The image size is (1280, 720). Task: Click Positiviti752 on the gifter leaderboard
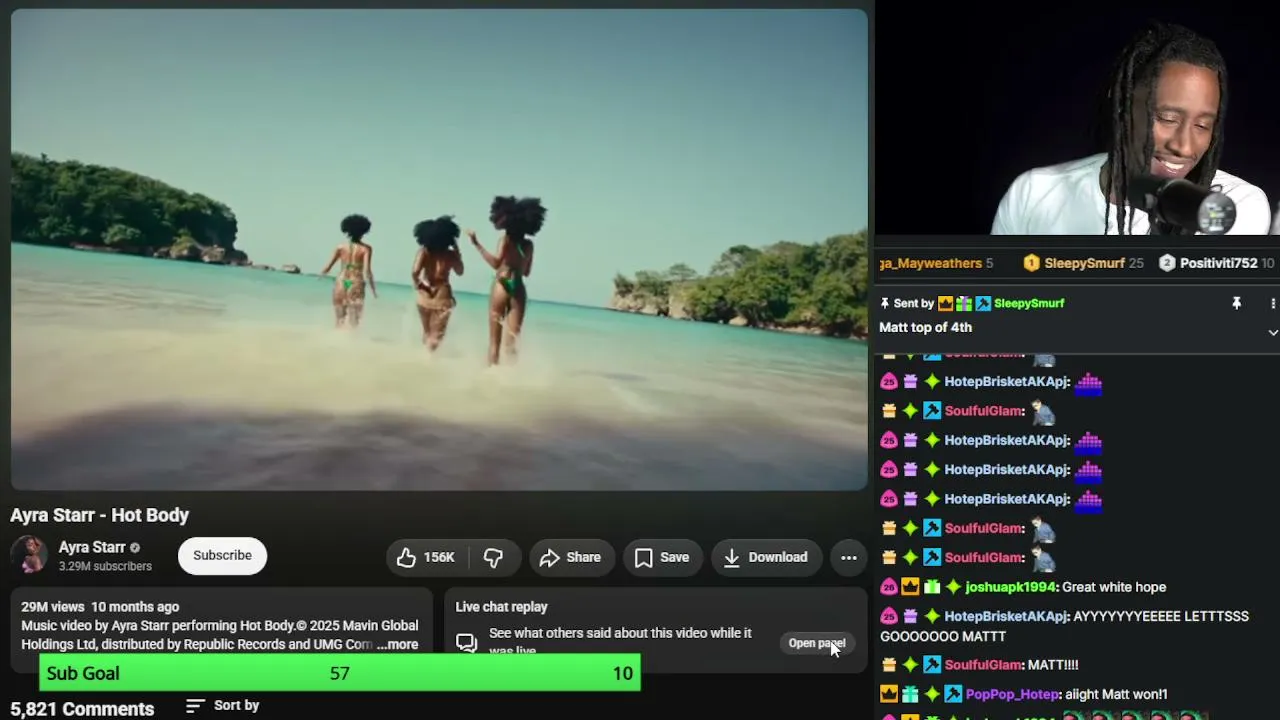coord(1218,263)
